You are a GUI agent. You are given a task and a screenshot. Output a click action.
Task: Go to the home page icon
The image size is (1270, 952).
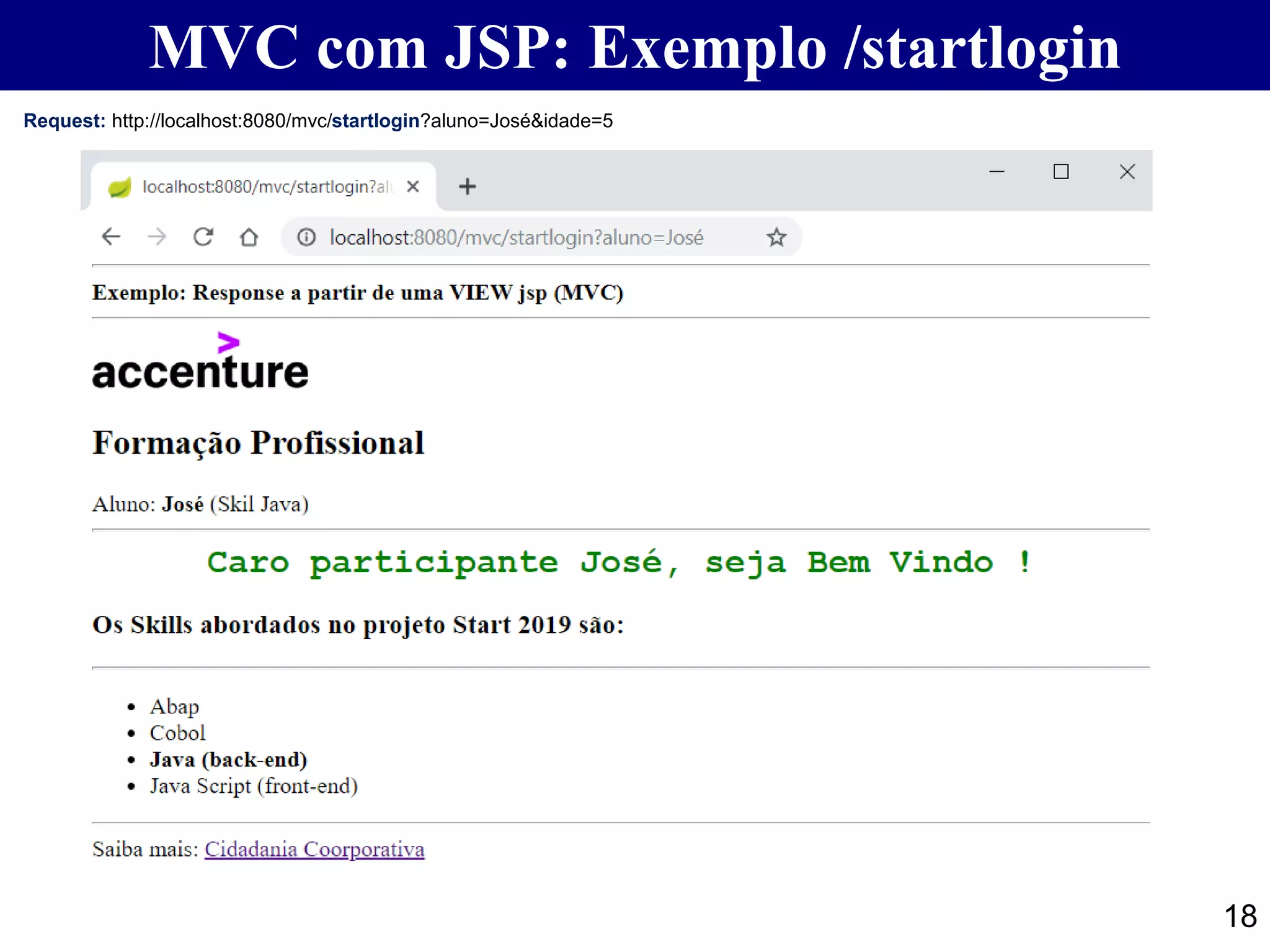(x=249, y=237)
